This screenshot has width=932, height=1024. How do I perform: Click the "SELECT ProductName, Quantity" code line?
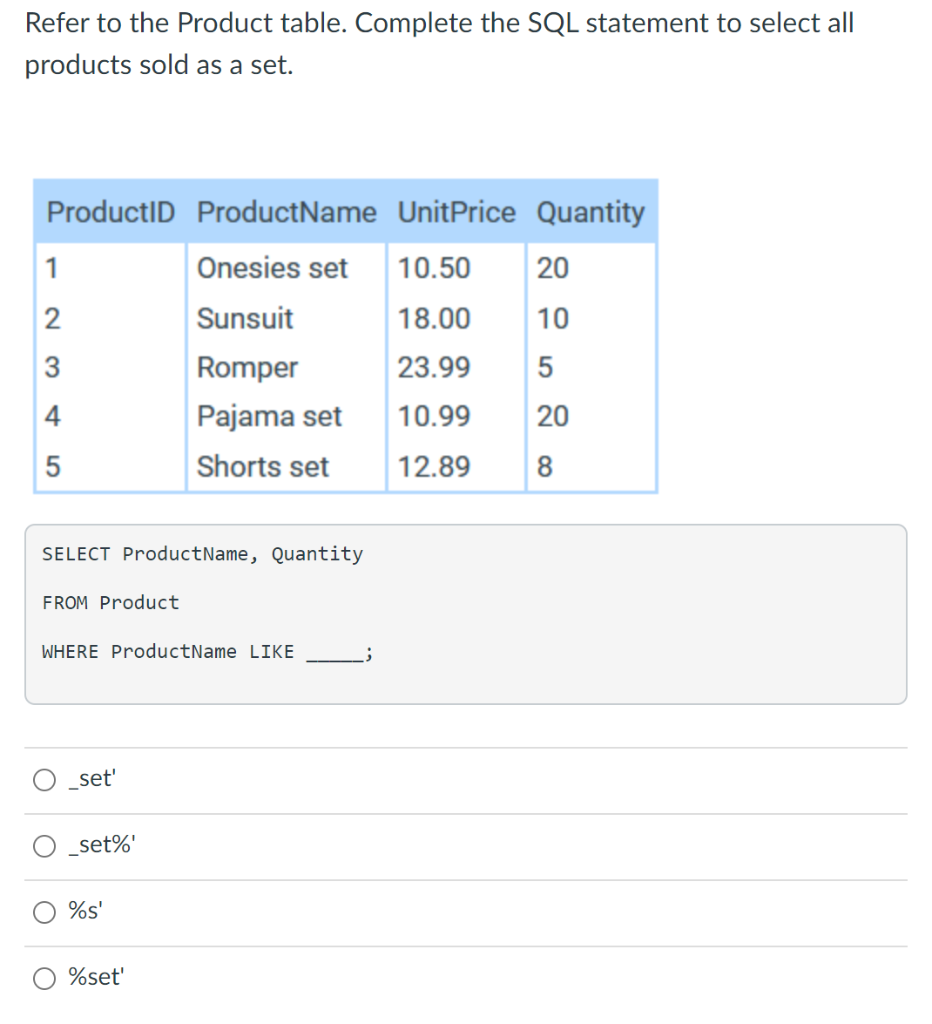coord(202,554)
